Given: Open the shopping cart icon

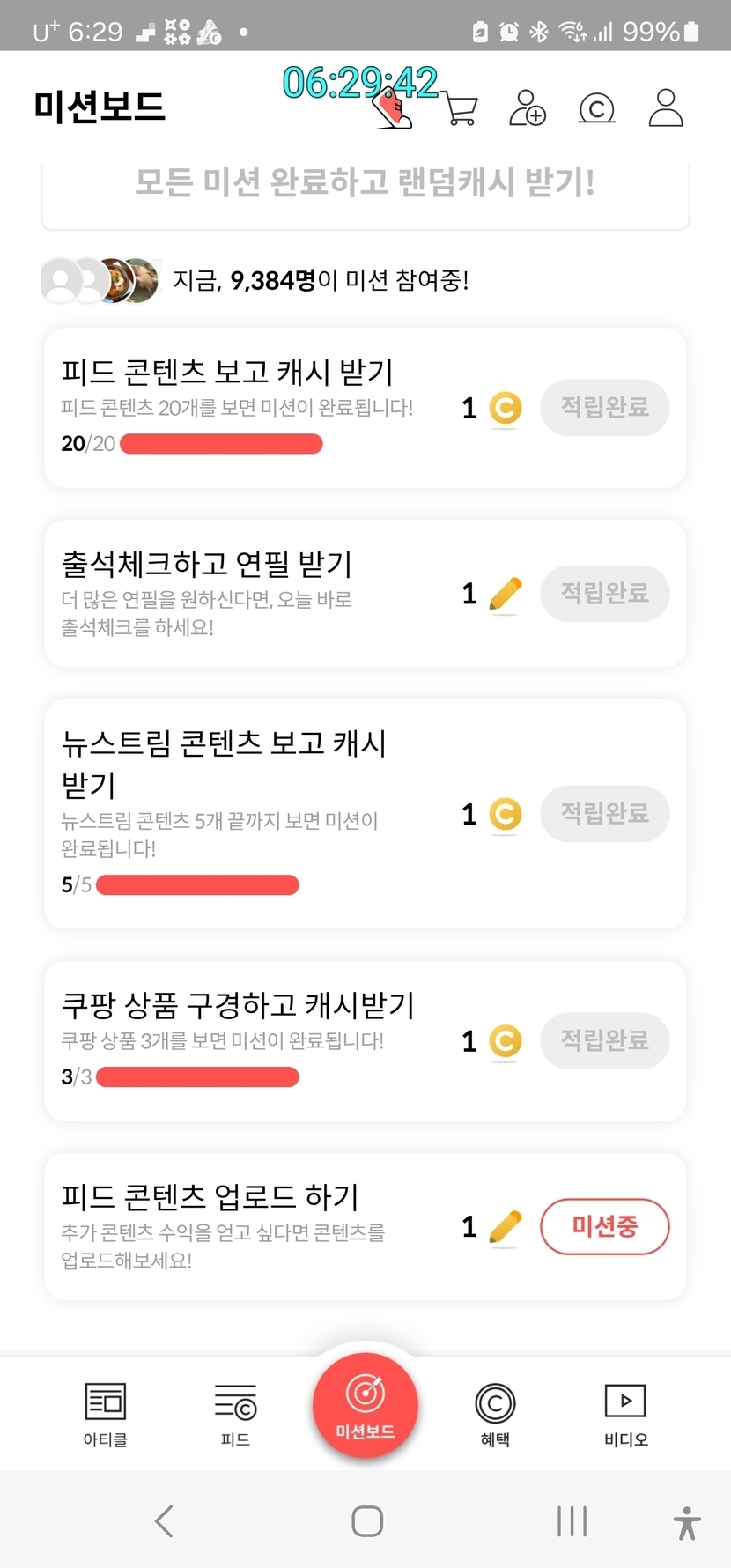Looking at the screenshot, I should coord(461,109).
